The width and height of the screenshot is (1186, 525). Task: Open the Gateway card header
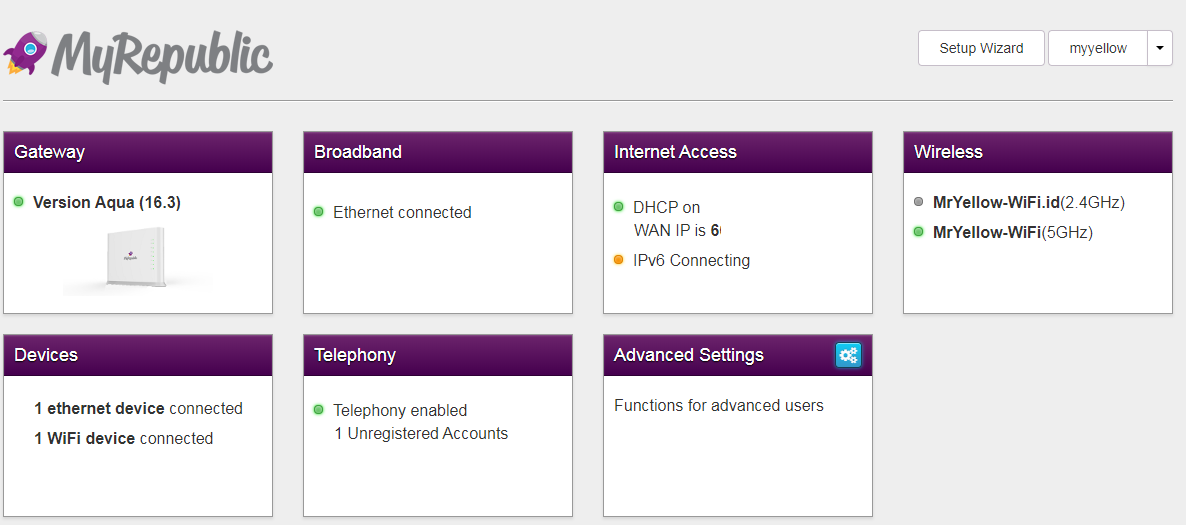tap(138, 152)
